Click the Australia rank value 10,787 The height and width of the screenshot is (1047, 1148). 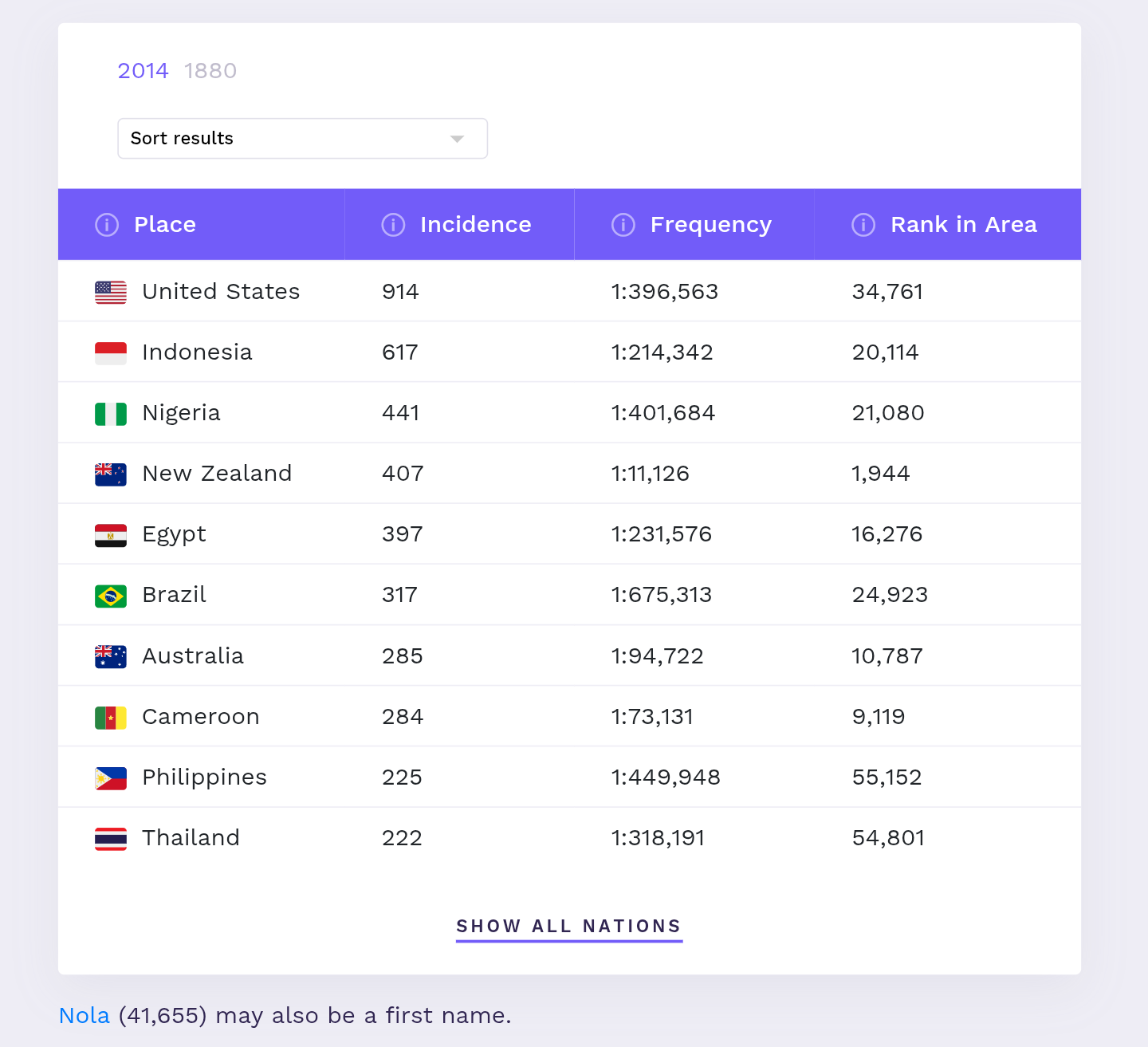click(887, 656)
